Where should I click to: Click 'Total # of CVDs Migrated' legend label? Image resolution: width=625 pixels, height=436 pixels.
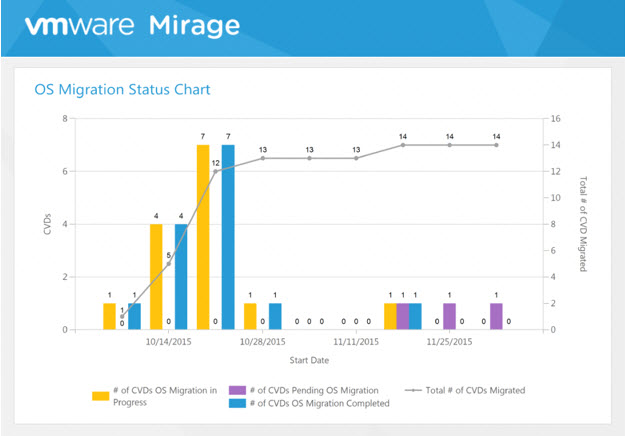475,390
